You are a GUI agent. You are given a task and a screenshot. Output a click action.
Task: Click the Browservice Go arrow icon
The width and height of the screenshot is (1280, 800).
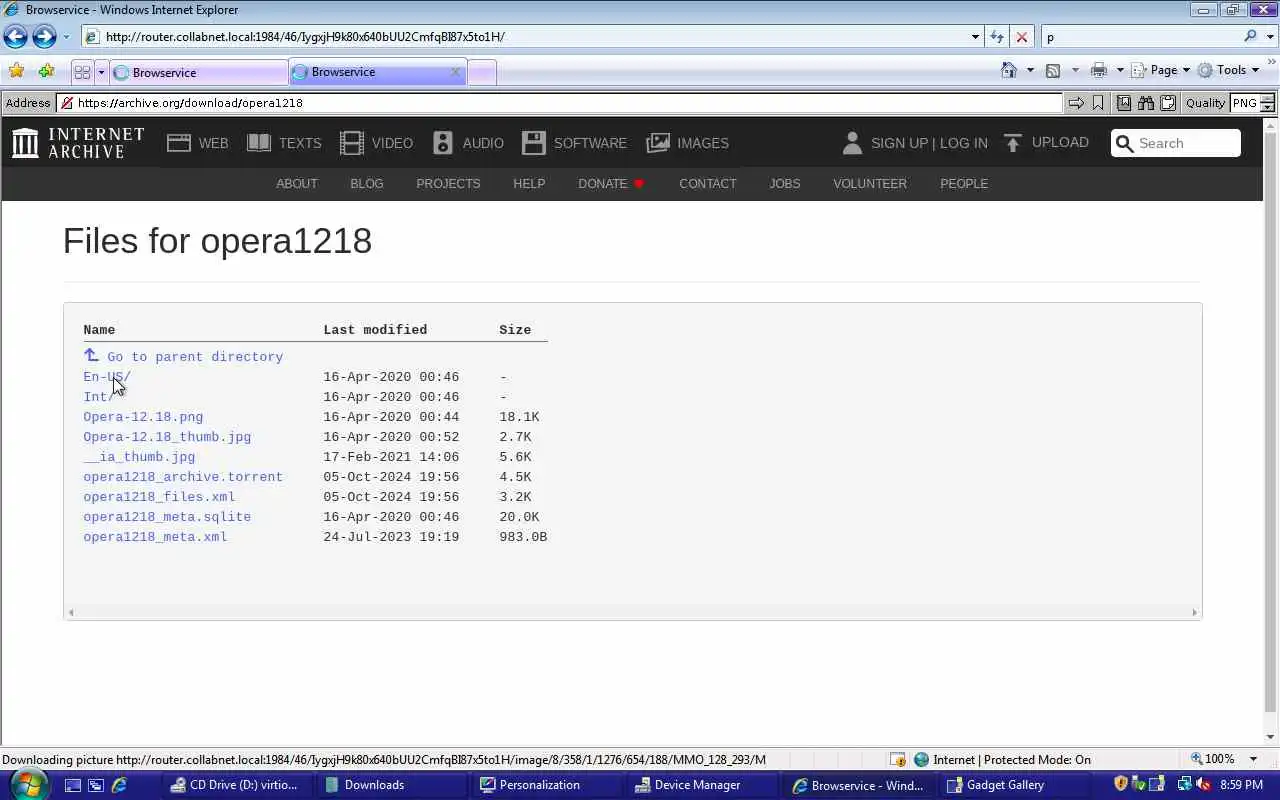tap(1076, 103)
